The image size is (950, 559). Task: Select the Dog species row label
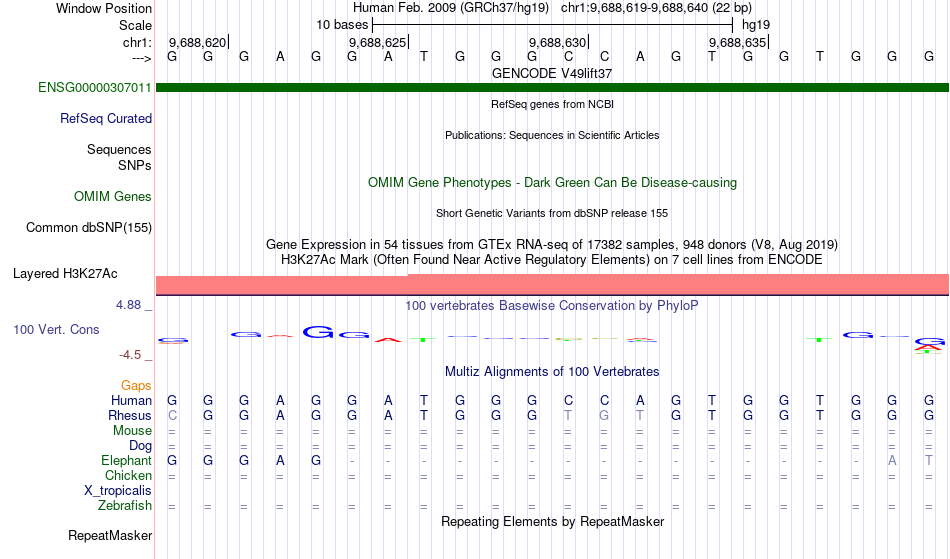pyautogui.click(x=141, y=446)
